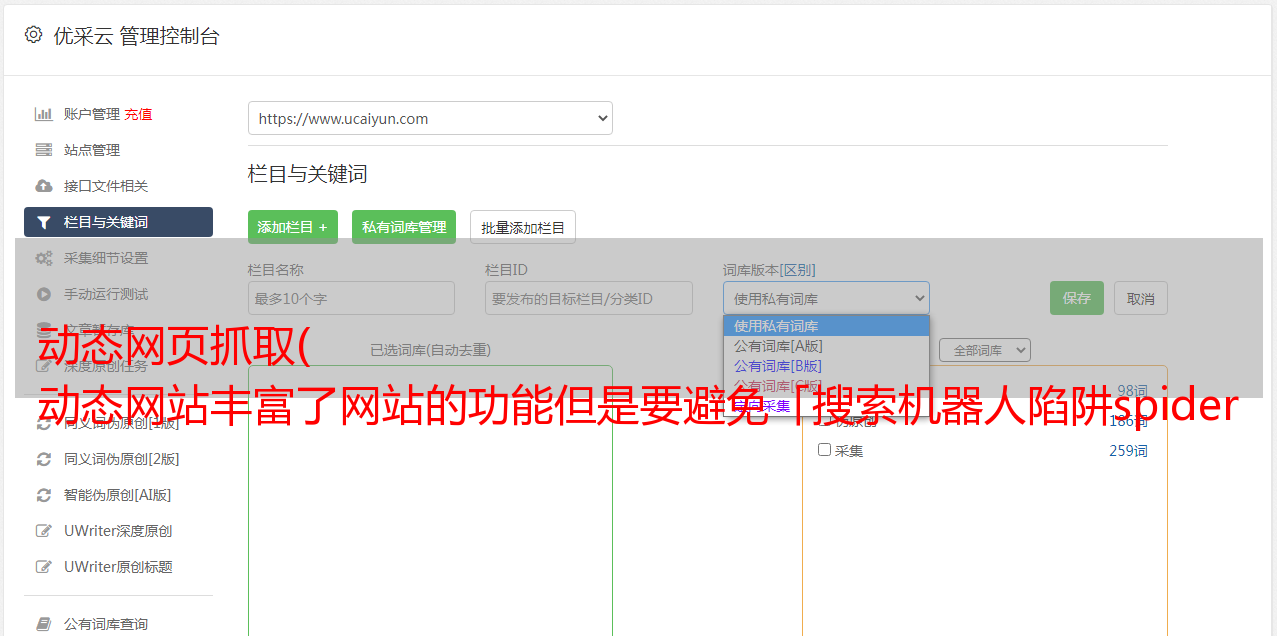Screen dimensions: 1277x636
Task: Click the refresh icon for 同义词伪原创[2版]
Action: click(x=44, y=459)
